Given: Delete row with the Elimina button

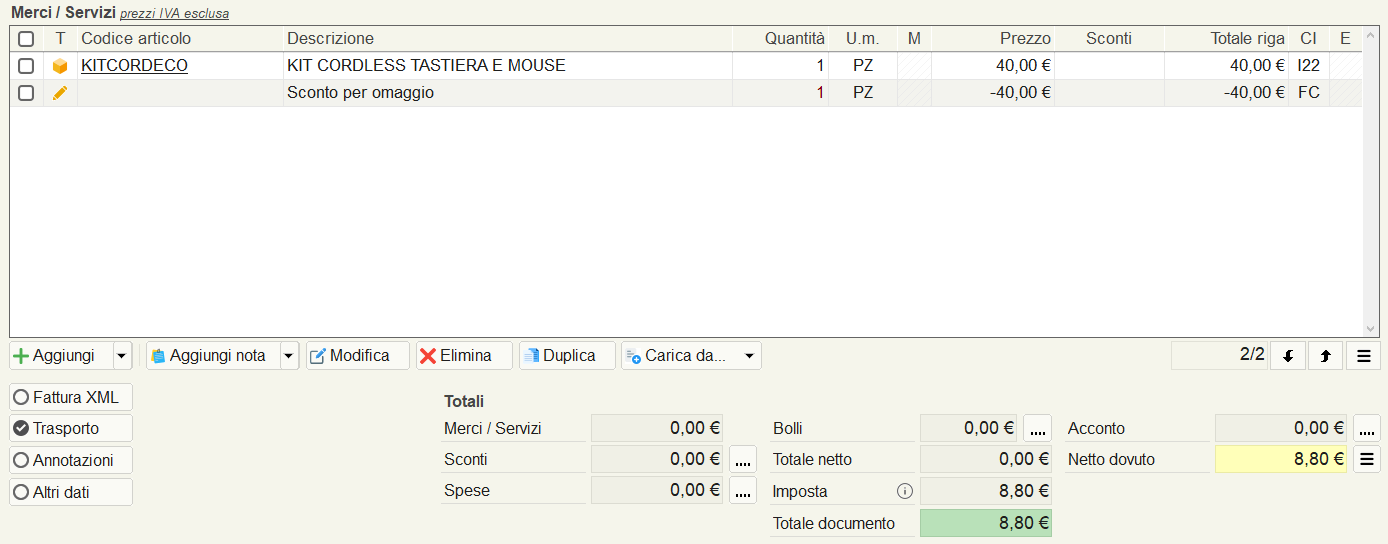Looking at the screenshot, I should 464,356.
